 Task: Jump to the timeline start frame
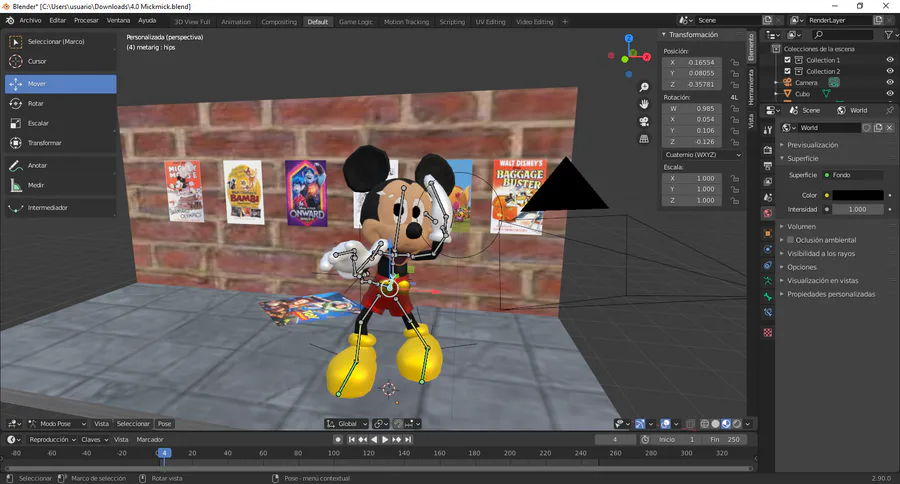click(x=352, y=440)
